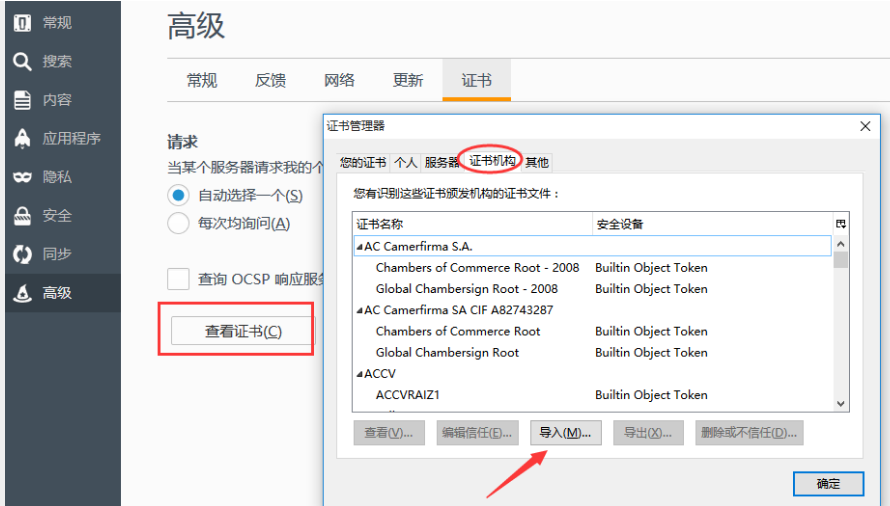Screen dimensions: 890x506
Task: Open 其他 tab in certificate manager
Action: tap(536, 162)
